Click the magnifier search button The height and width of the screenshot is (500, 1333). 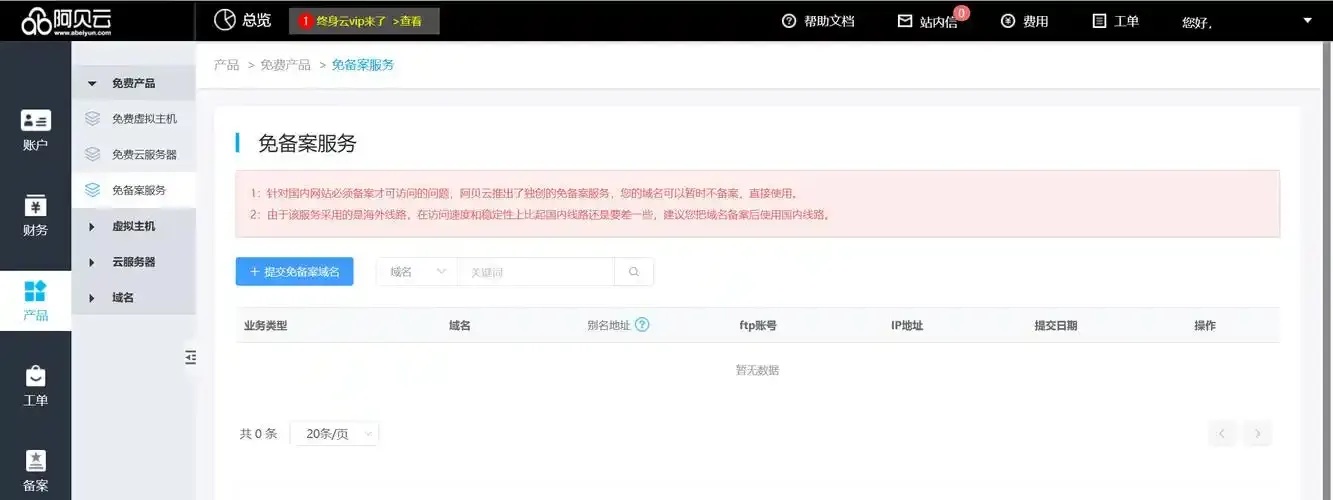click(634, 271)
